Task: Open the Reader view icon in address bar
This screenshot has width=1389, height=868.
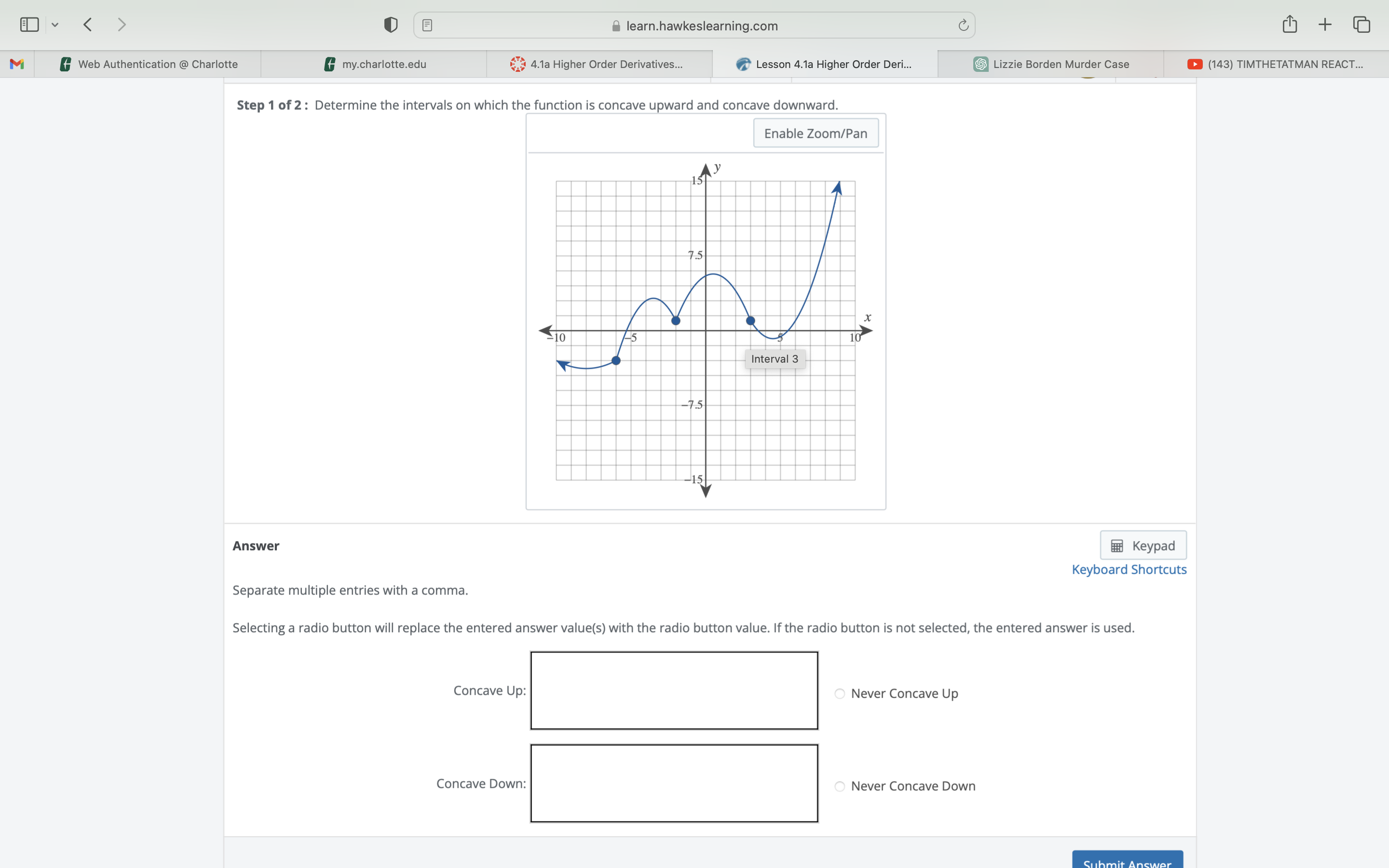Action: pos(427,25)
